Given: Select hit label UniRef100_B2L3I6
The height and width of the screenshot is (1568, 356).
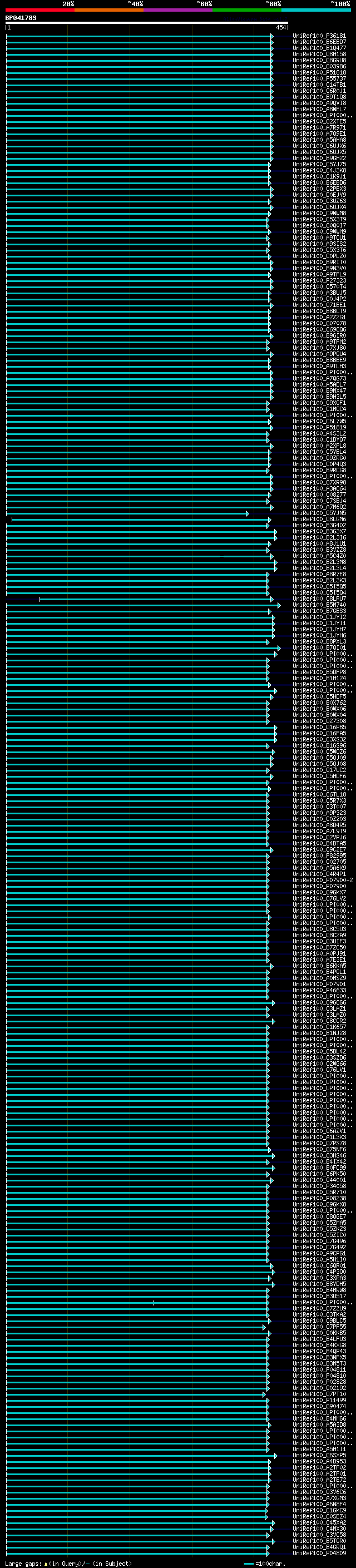Looking at the screenshot, I should pos(319,537).
